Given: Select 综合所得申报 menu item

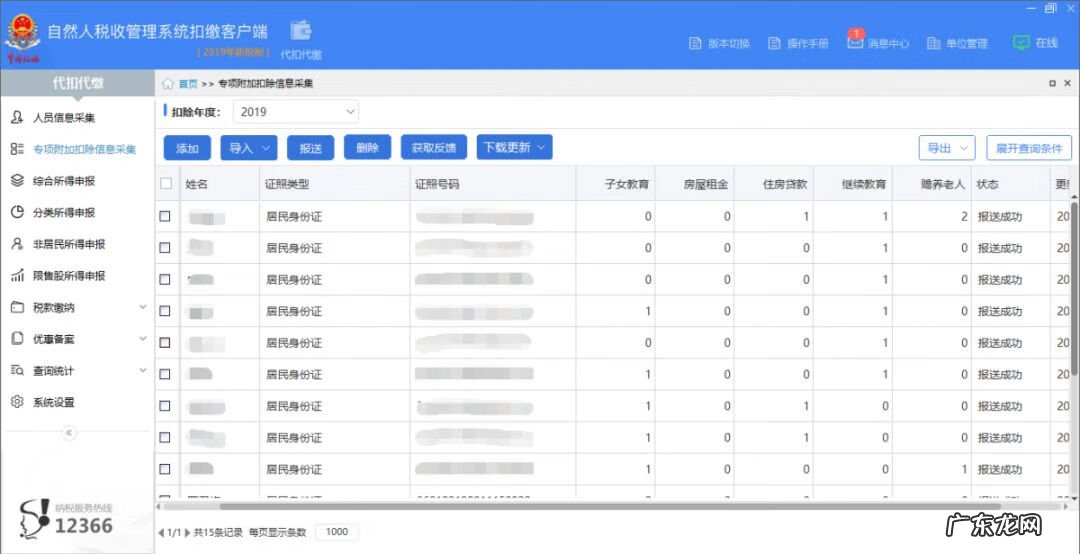Looking at the screenshot, I should click(64, 181).
